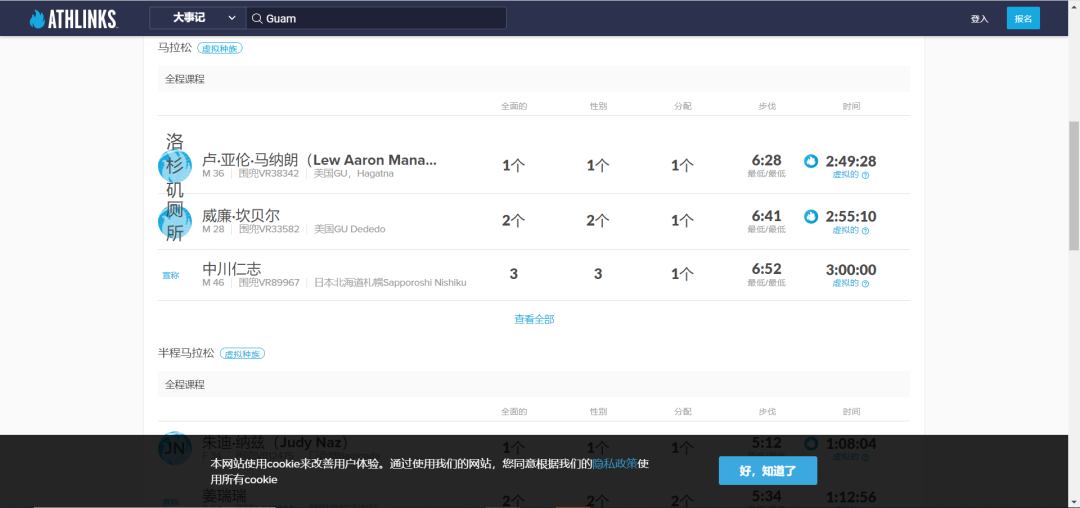Click 登入 to sign in
Screen dimensions: 1080x508
979,19
